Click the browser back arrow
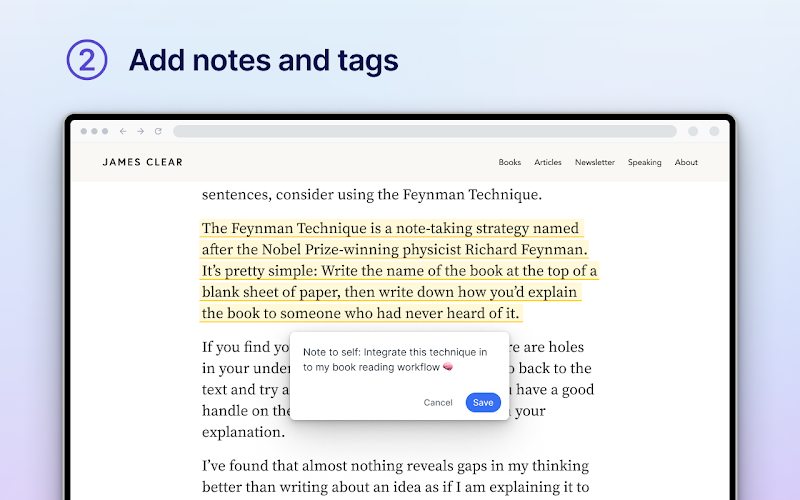The height and width of the screenshot is (500, 800). (123, 131)
